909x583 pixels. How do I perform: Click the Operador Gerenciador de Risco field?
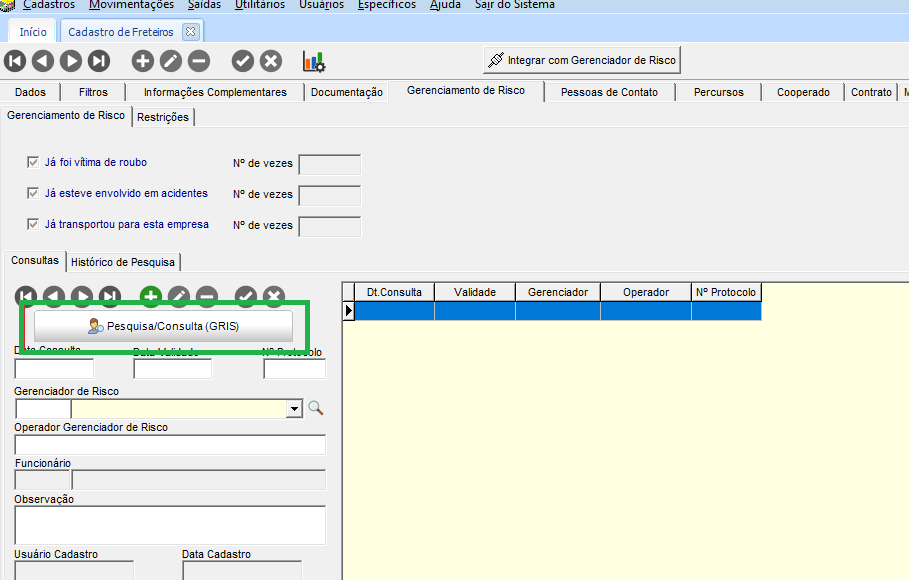click(x=170, y=445)
